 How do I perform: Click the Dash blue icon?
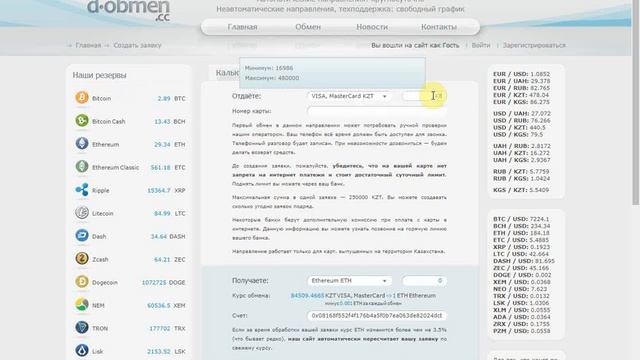click(x=82, y=236)
